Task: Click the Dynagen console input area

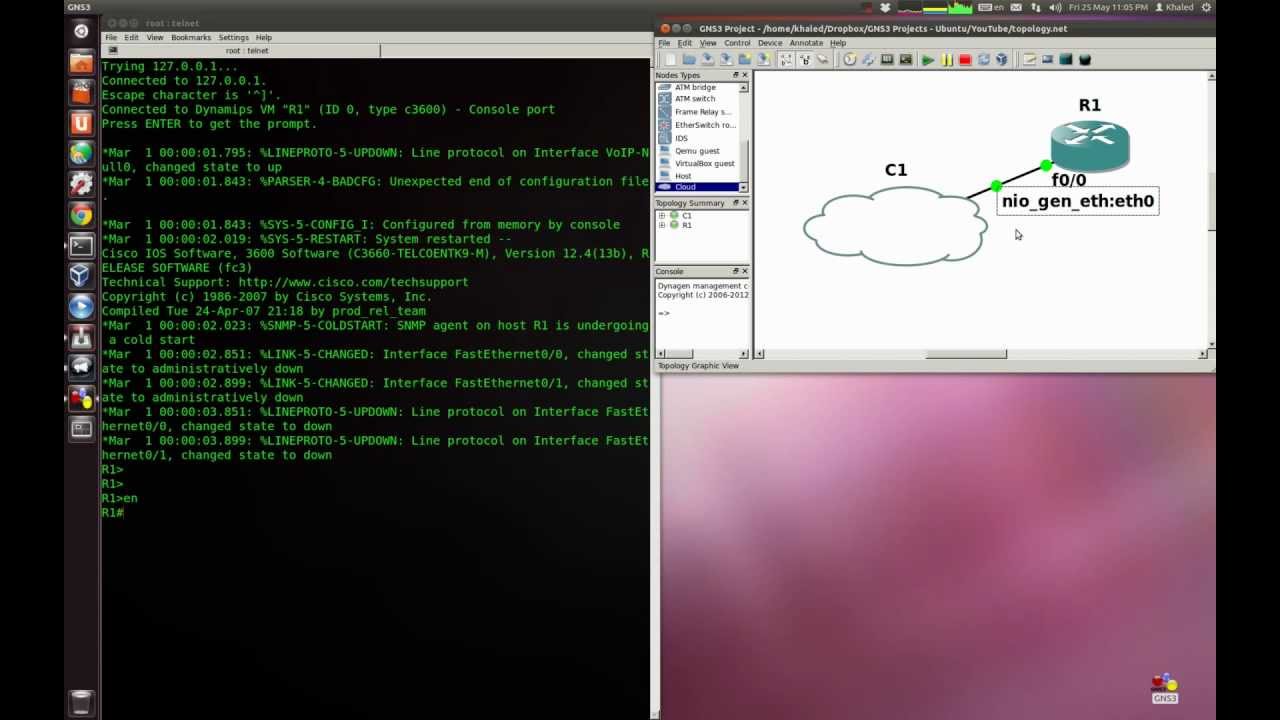Action: pos(702,313)
